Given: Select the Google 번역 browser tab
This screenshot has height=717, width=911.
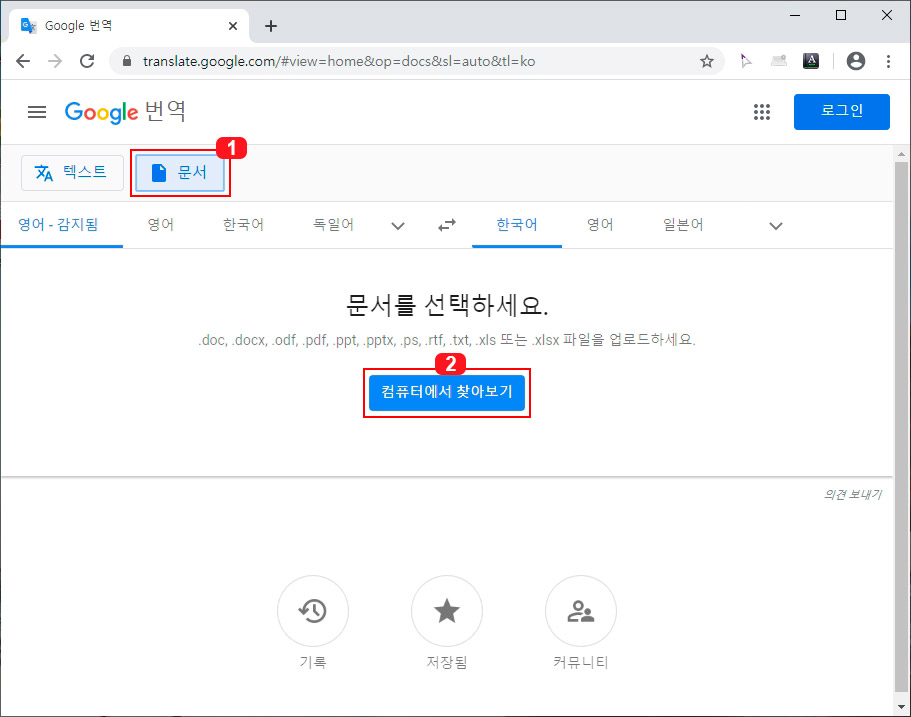Looking at the screenshot, I should [129, 26].
